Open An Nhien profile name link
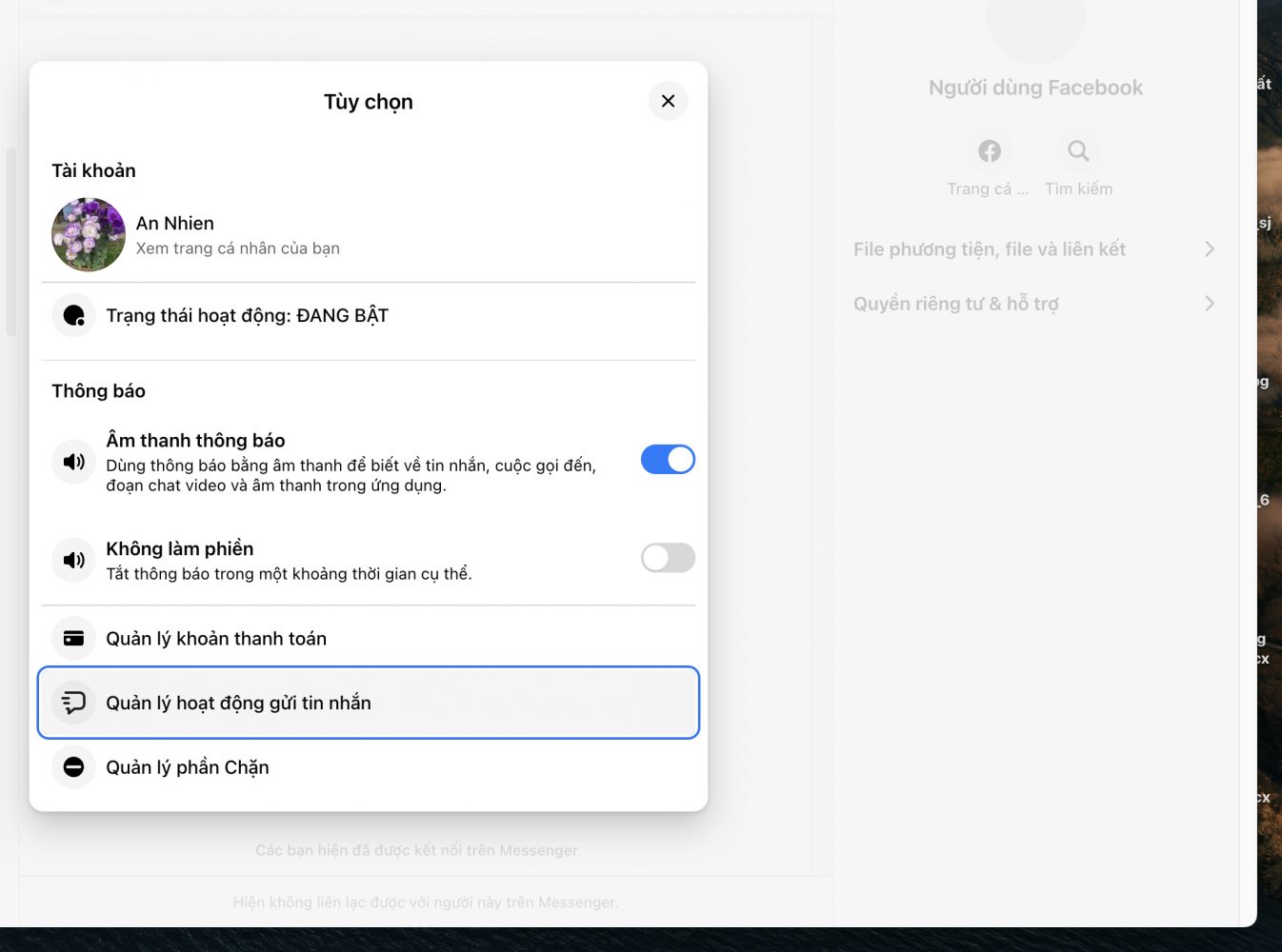The width and height of the screenshot is (1282, 952). 175,223
